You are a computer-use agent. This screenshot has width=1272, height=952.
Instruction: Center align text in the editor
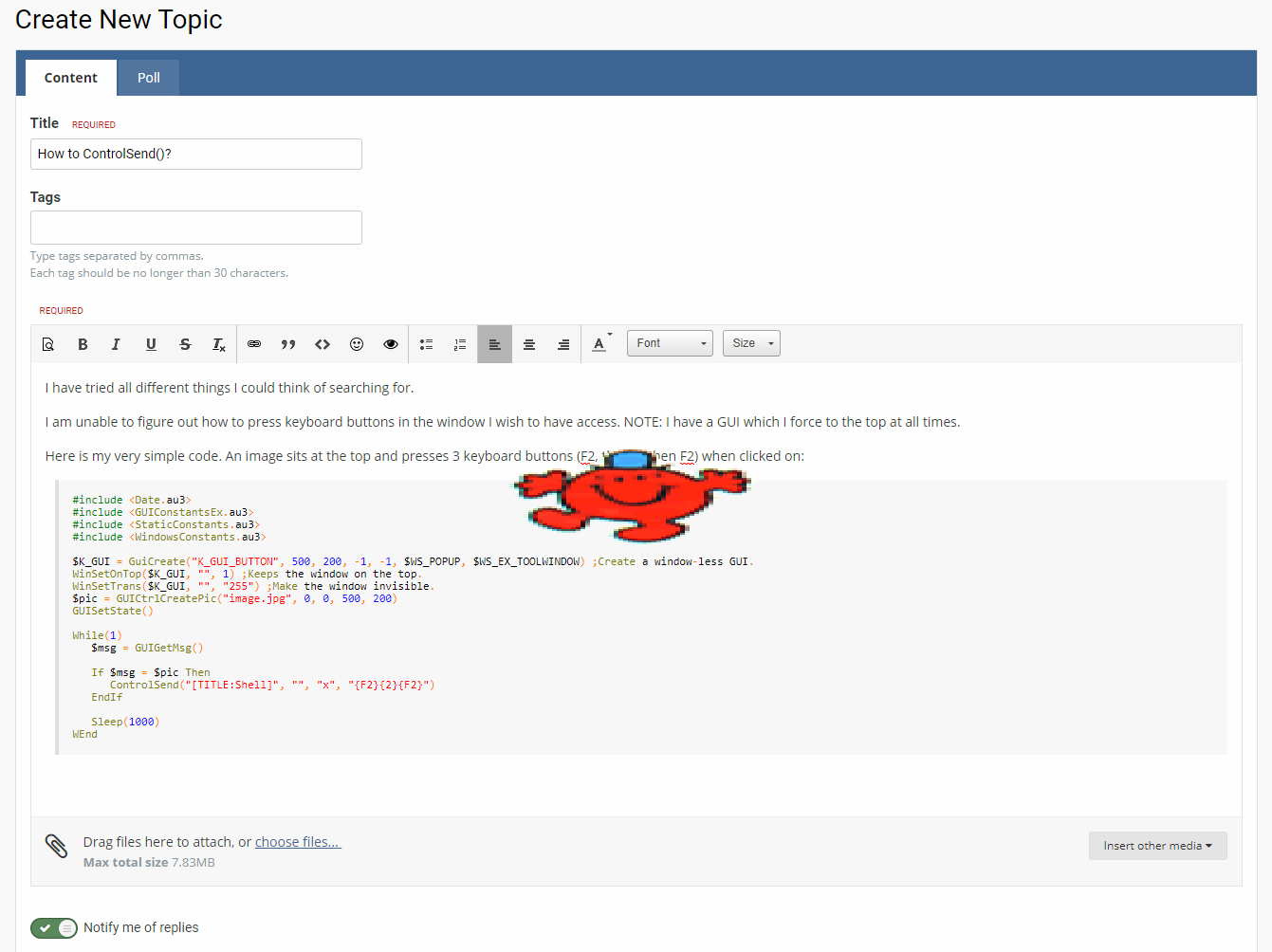click(529, 344)
